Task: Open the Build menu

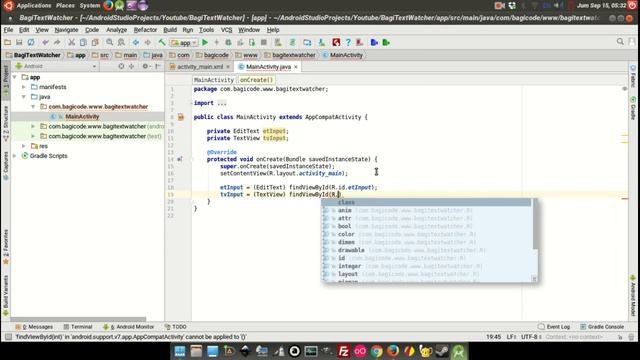Action: point(170,30)
